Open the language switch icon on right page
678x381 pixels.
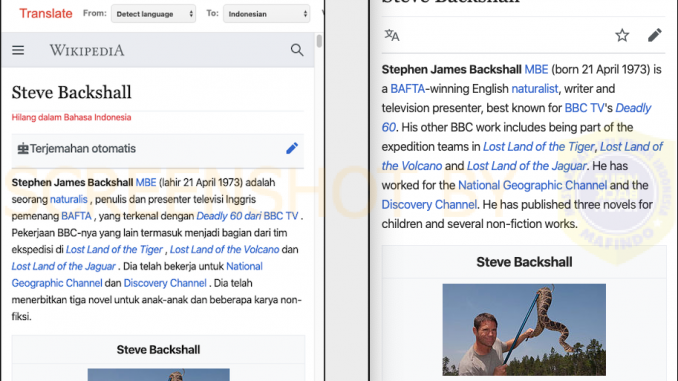pos(392,35)
